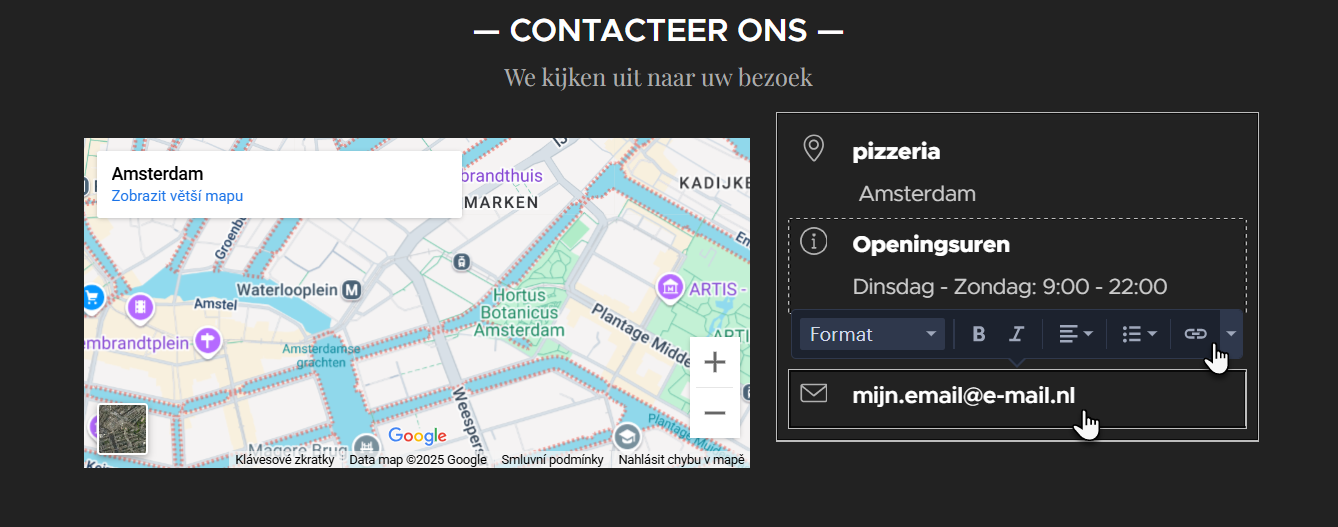Click the envelope icon beside email address

(814, 394)
